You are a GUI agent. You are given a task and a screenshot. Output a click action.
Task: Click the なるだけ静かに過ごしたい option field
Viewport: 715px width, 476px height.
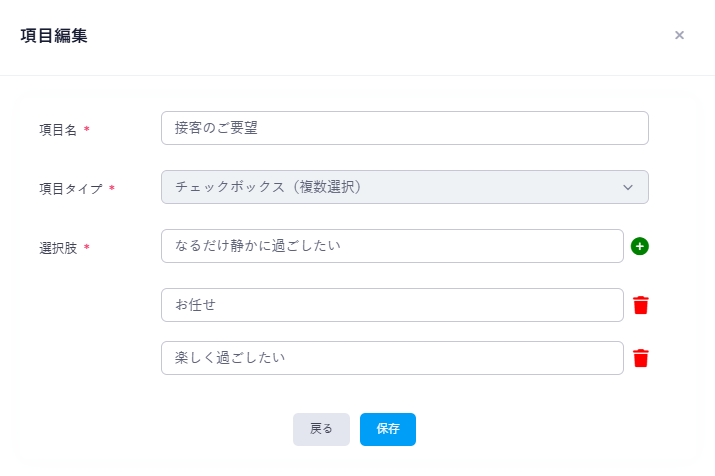(x=392, y=246)
